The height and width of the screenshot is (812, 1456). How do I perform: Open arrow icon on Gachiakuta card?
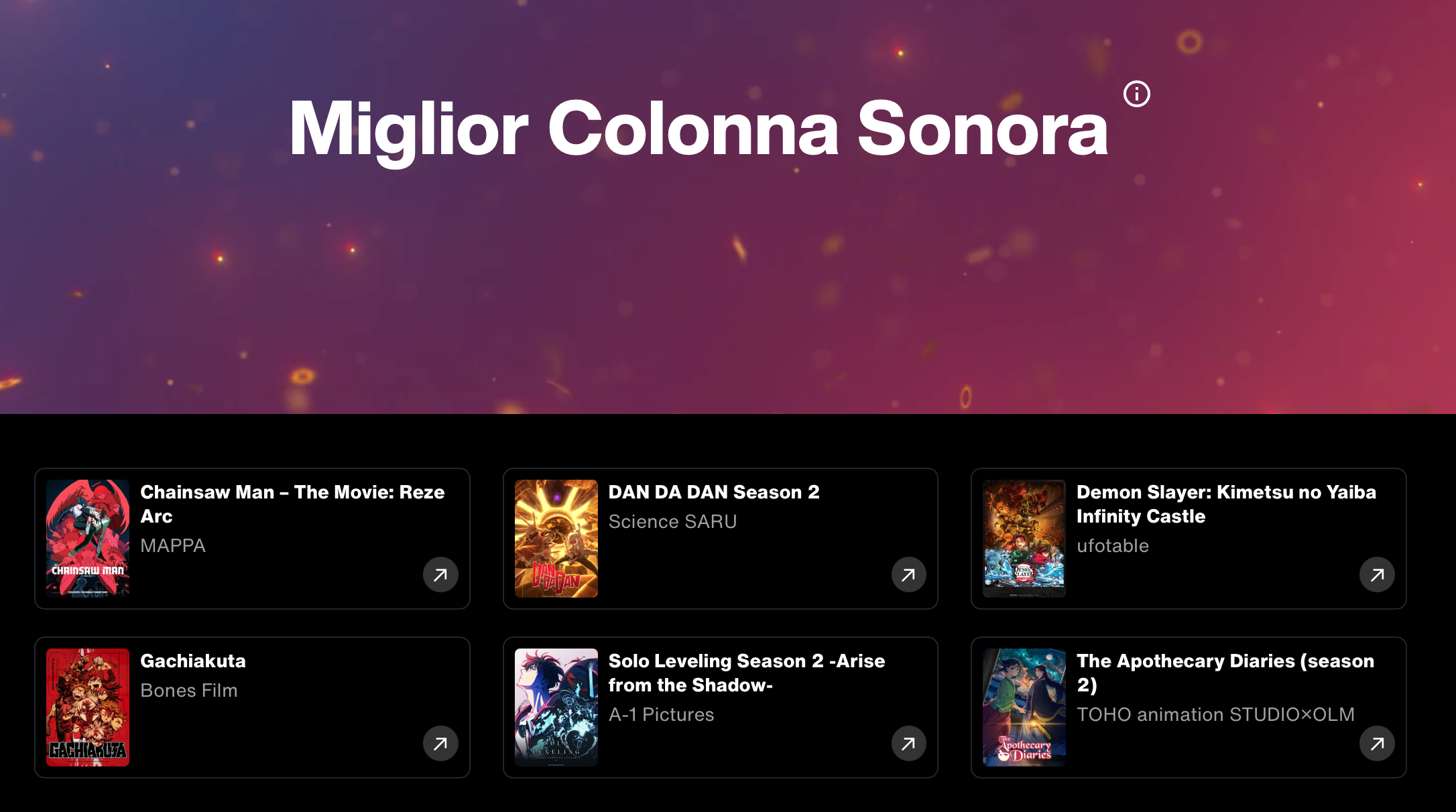pyautogui.click(x=440, y=744)
